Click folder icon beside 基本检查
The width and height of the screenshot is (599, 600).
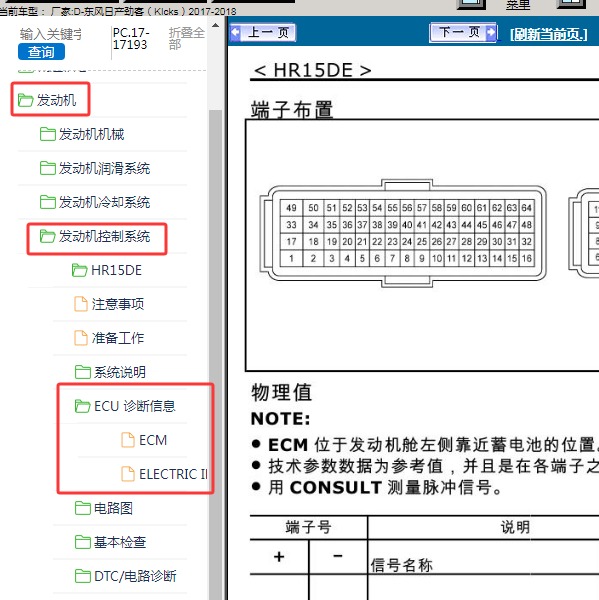tap(83, 542)
